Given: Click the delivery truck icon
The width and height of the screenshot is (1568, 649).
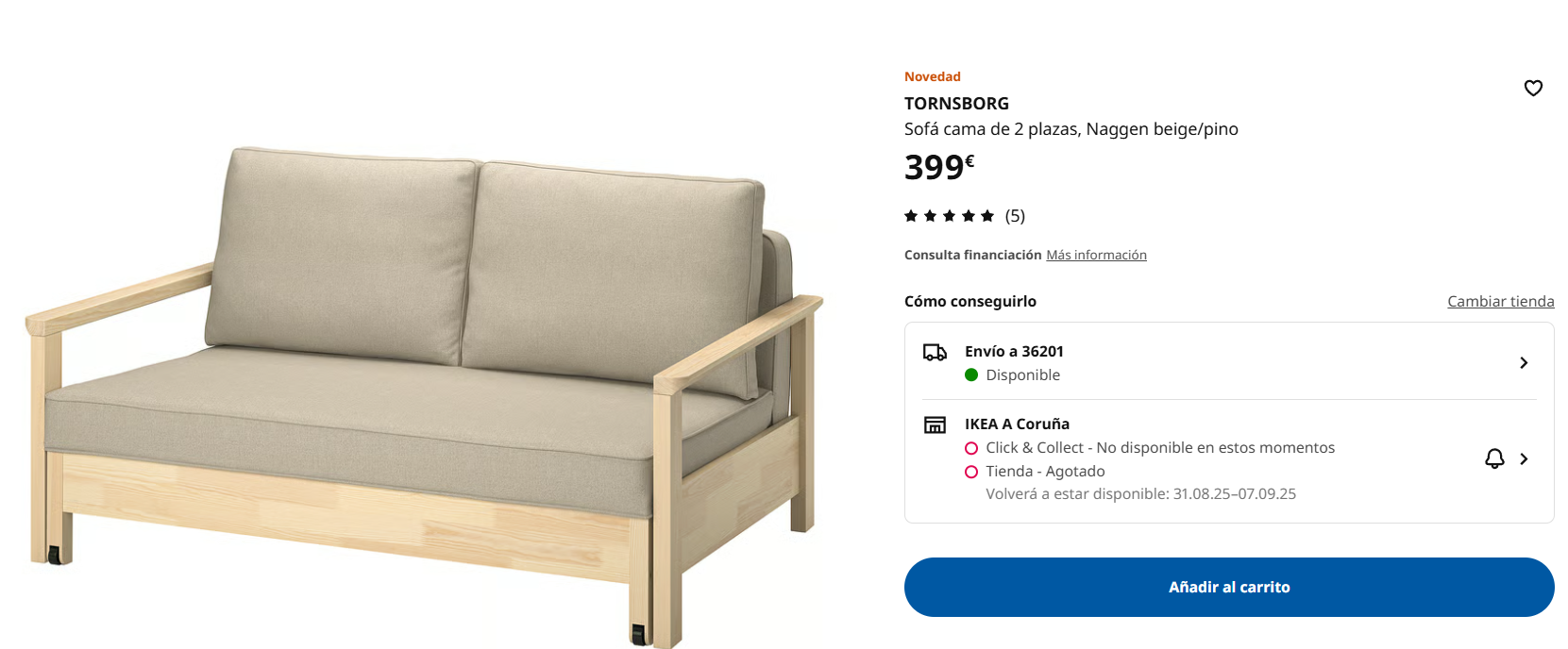Looking at the screenshot, I should [935, 353].
